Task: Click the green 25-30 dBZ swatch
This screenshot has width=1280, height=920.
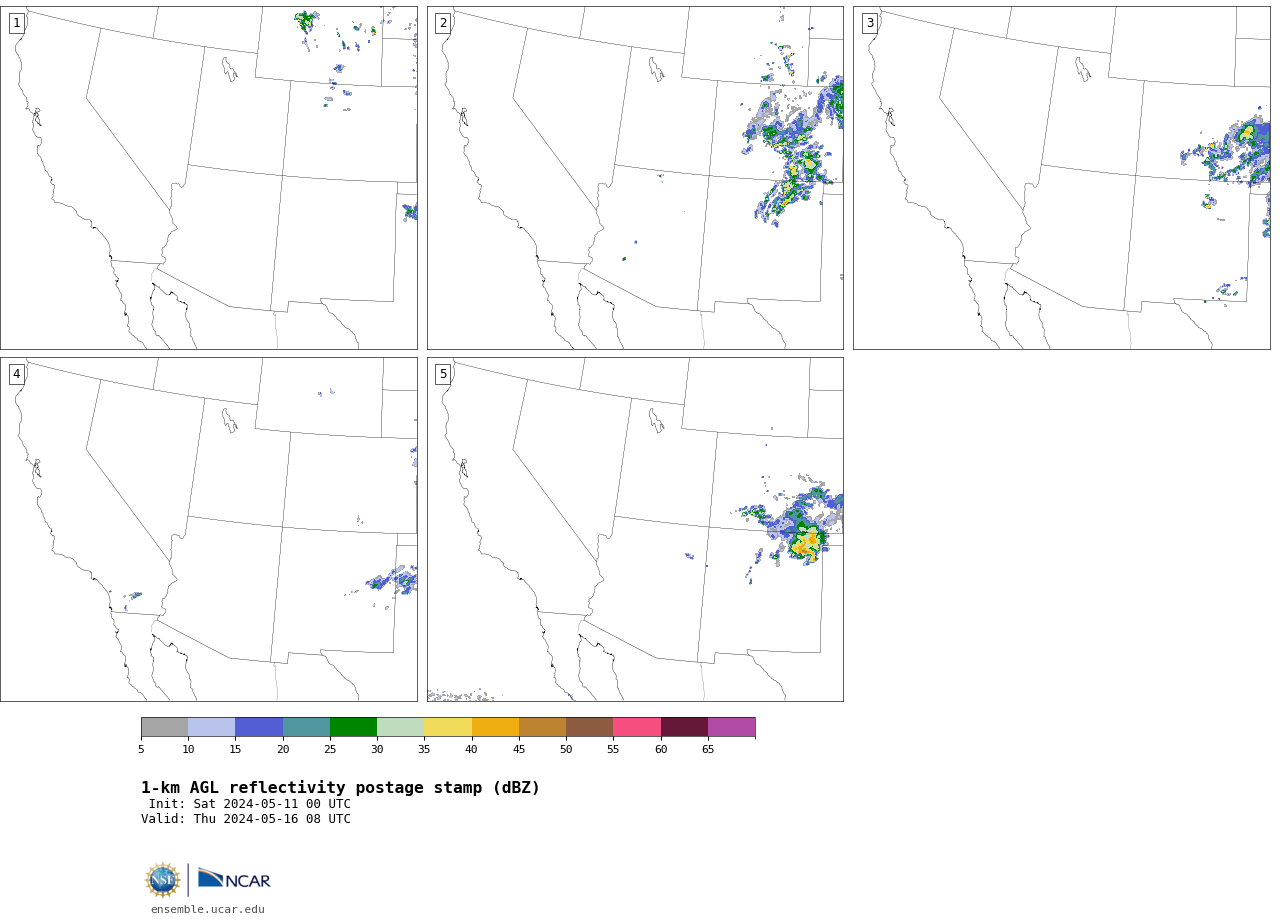Action: pyautogui.click(x=353, y=727)
